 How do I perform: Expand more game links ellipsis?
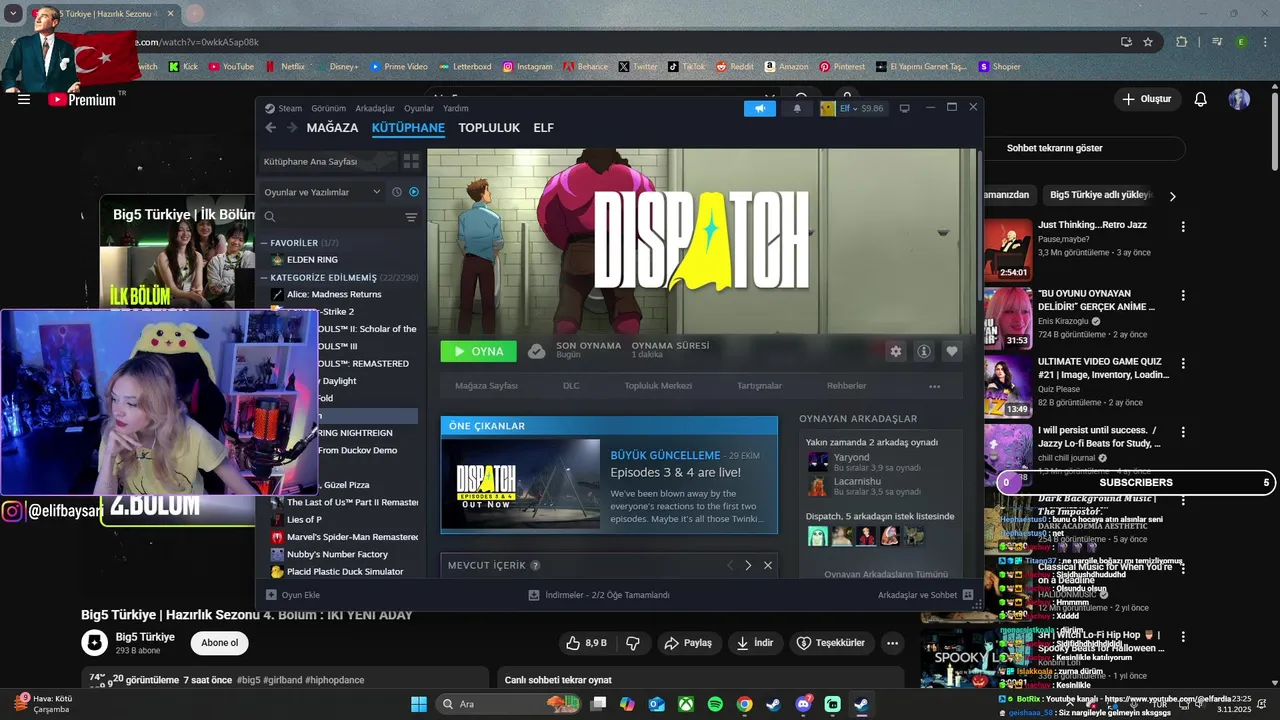tap(934, 386)
